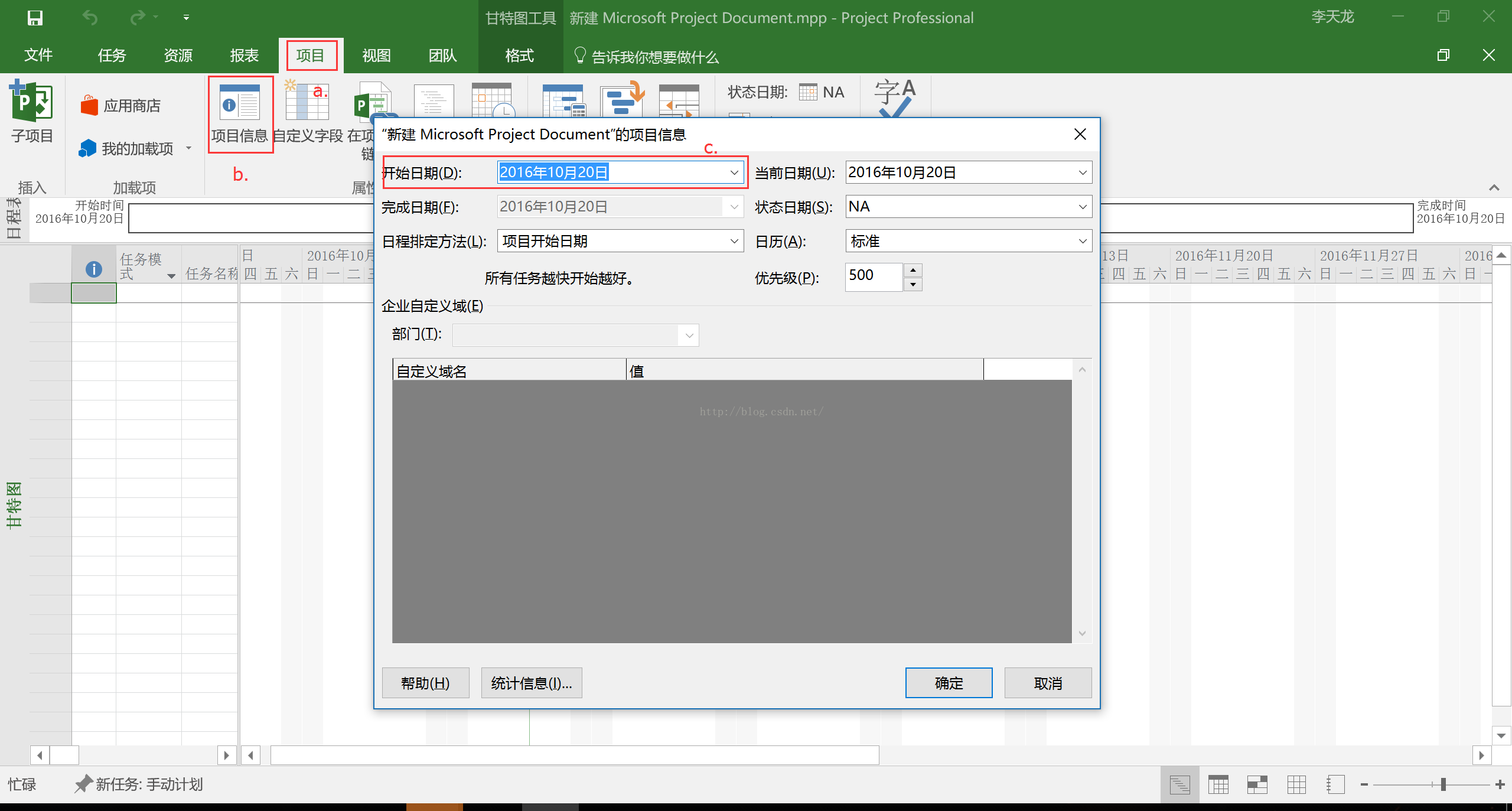The image size is (1512, 811).
Task: Switch to Team Planner view in status bar
Action: click(1257, 784)
